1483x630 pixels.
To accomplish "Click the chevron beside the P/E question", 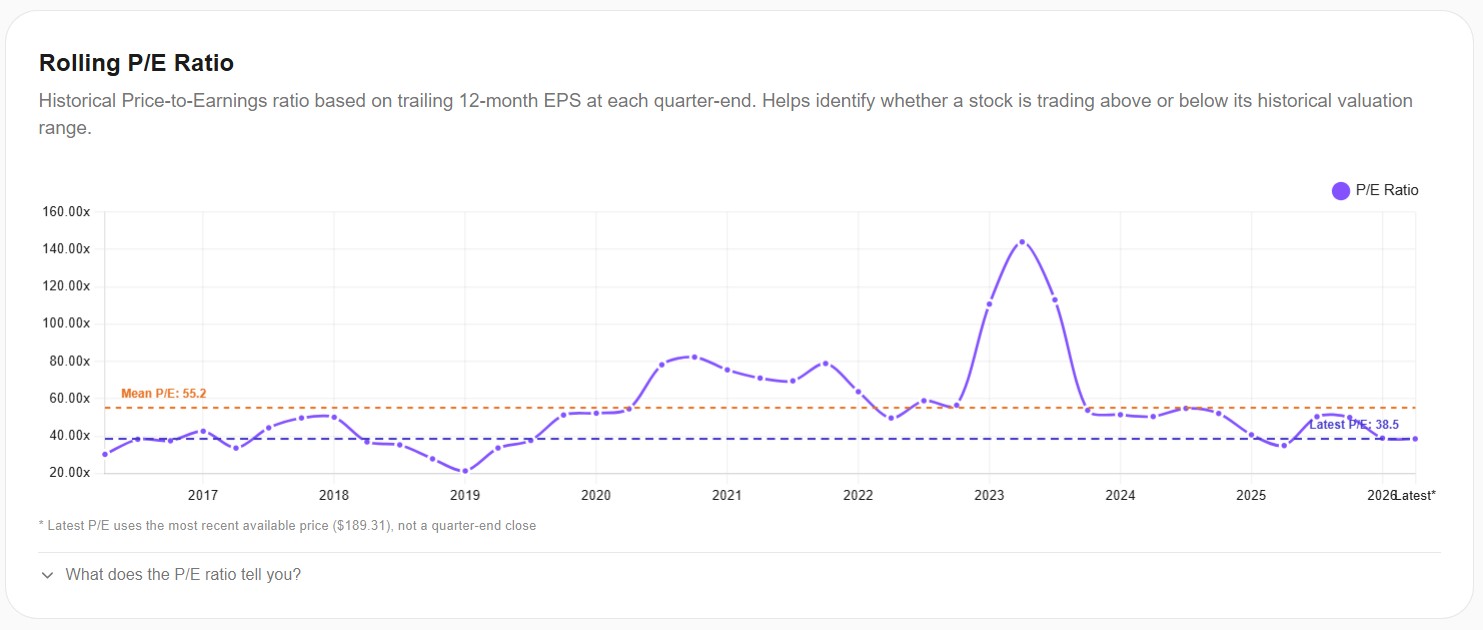I will click(46, 574).
